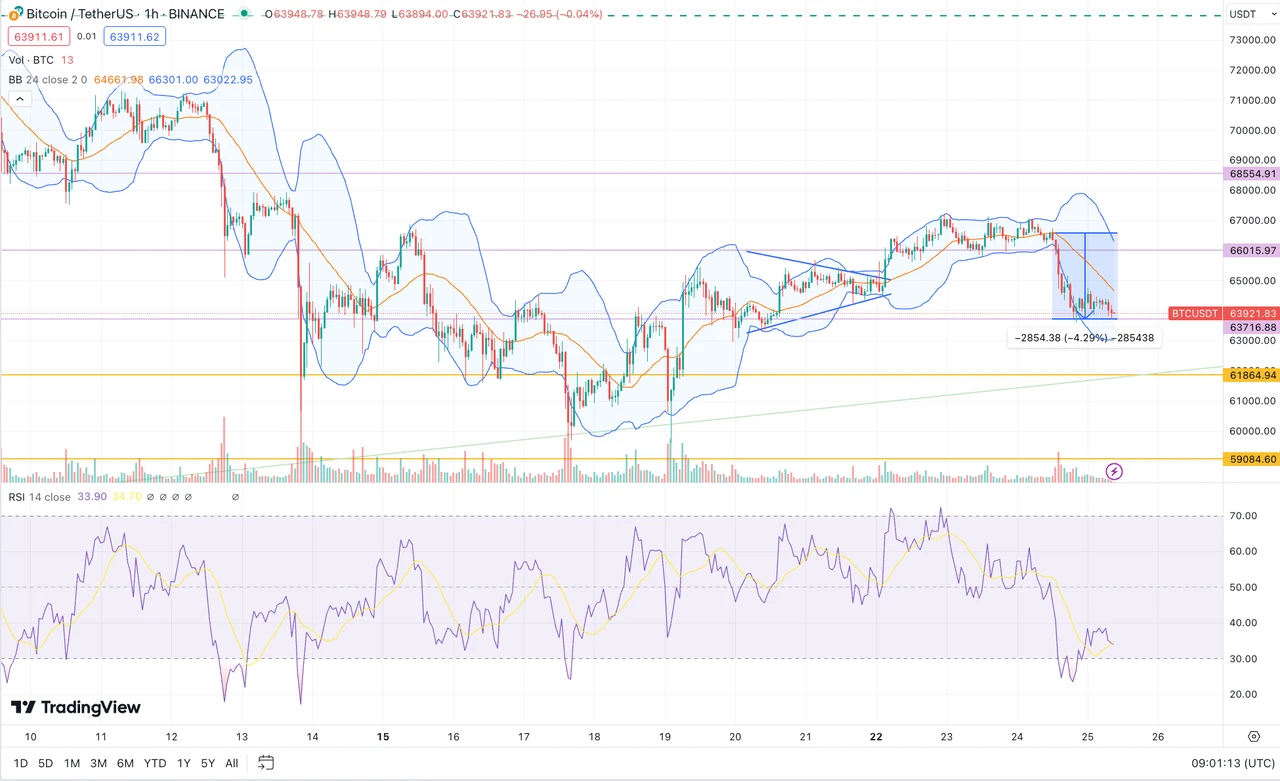The image size is (1280, 781).
Task: Show the All time range
Action: (231, 763)
